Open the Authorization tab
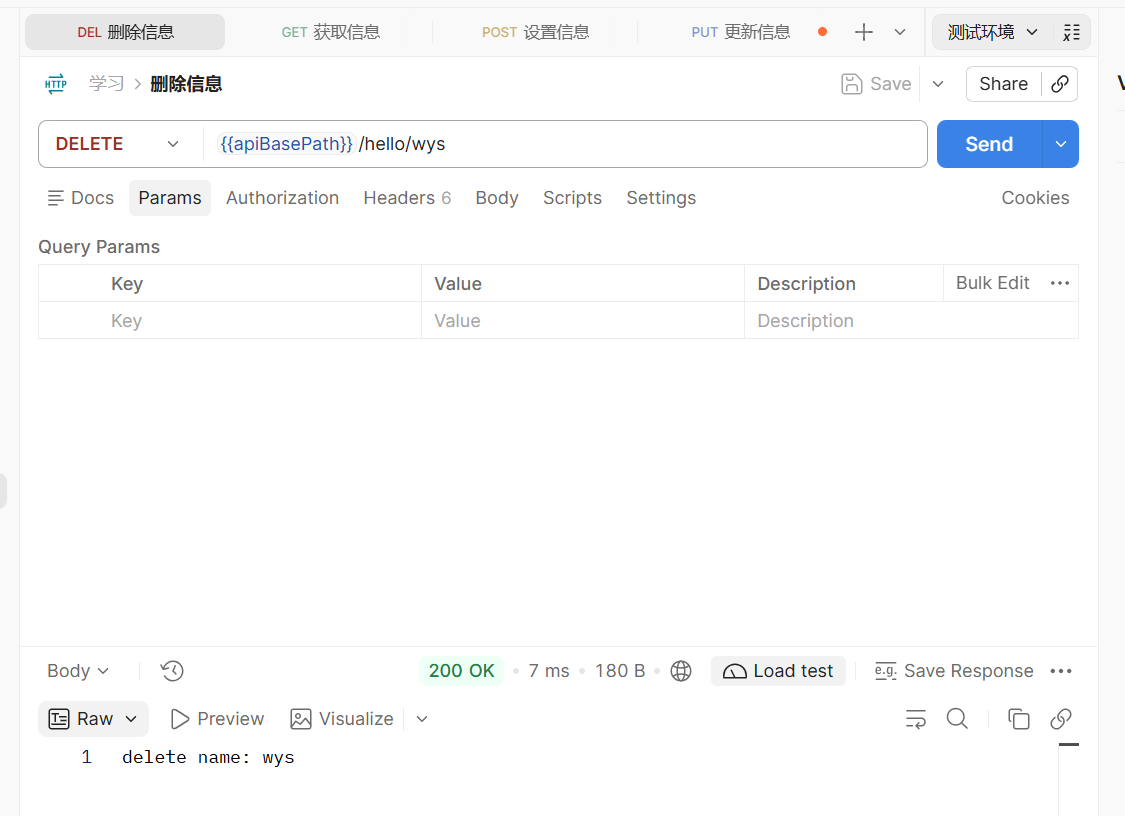1125x816 pixels. click(283, 198)
